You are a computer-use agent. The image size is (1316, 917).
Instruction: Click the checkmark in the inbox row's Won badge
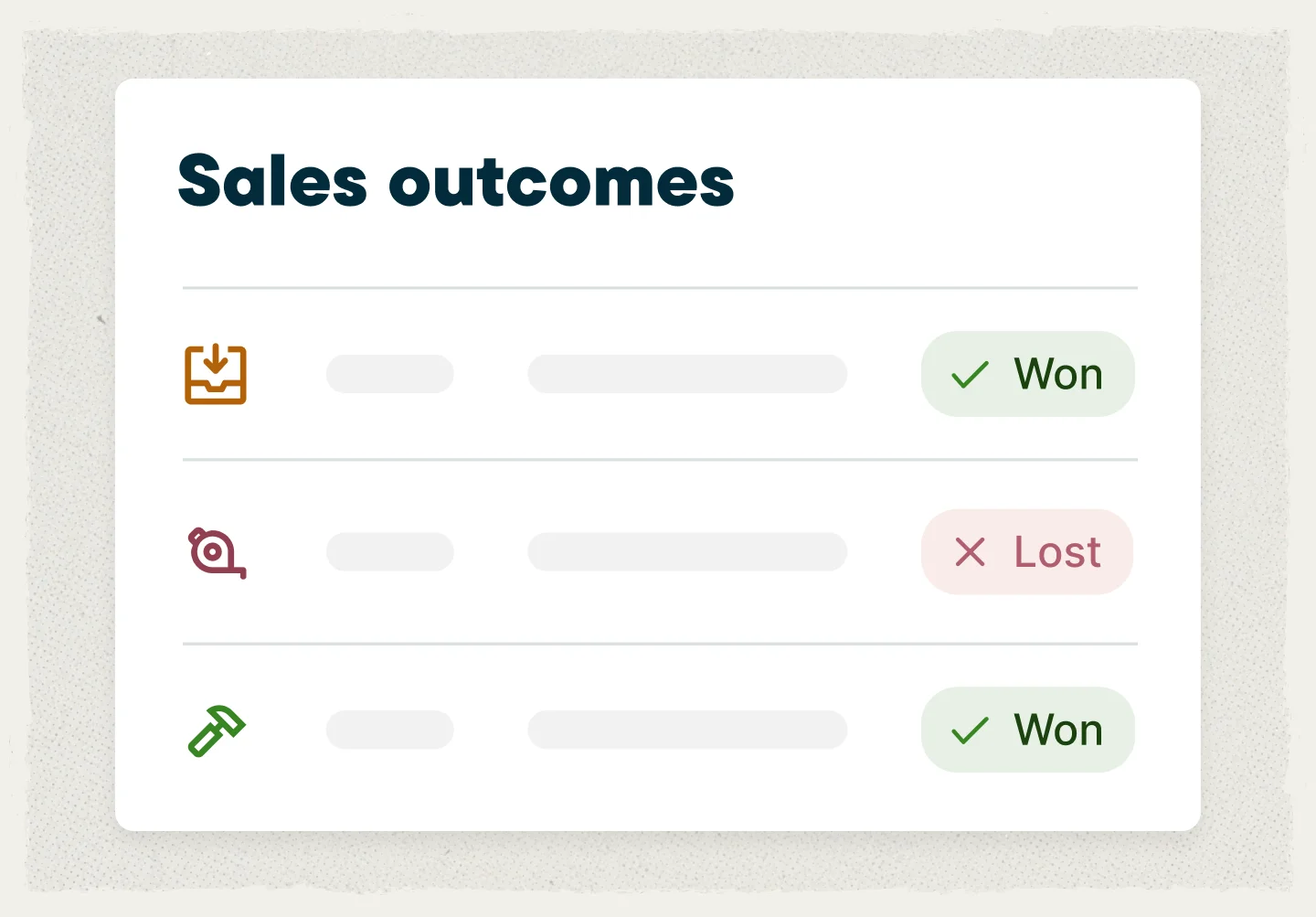[x=970, y=375]
